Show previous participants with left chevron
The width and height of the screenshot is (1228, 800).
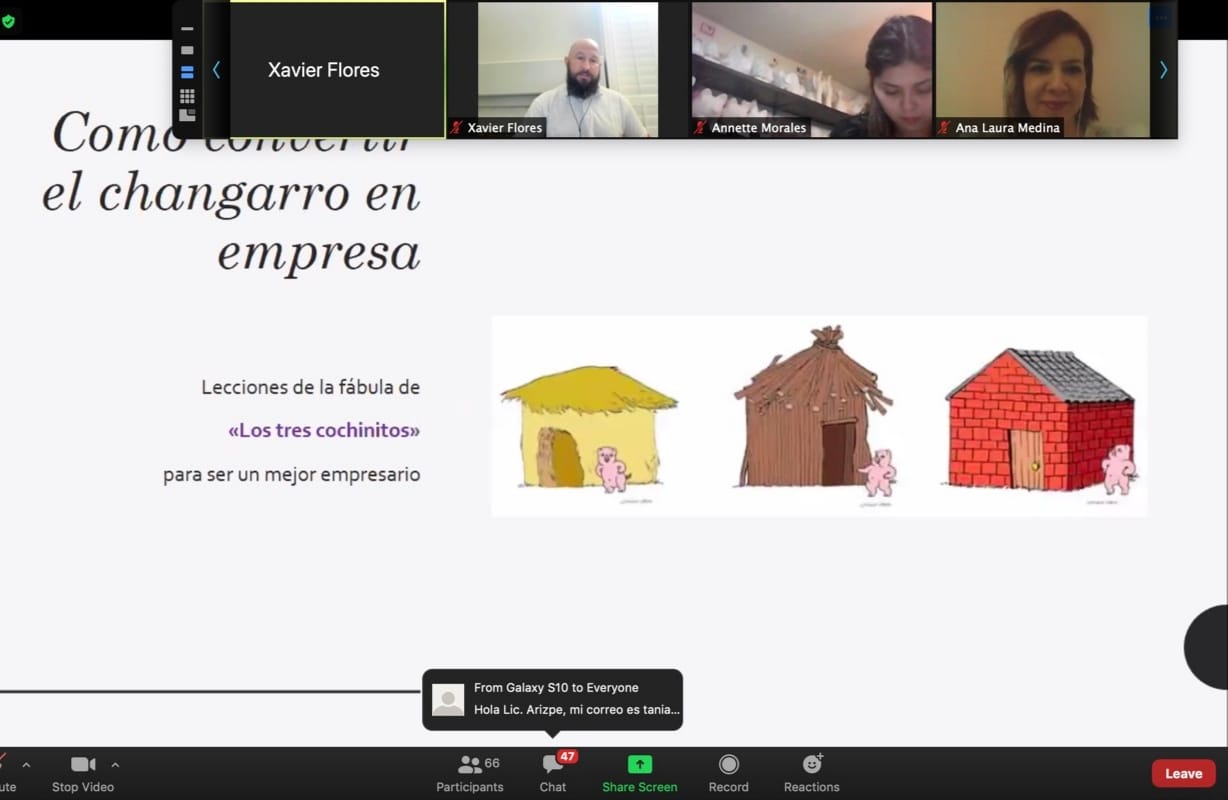tap(216, 70)
